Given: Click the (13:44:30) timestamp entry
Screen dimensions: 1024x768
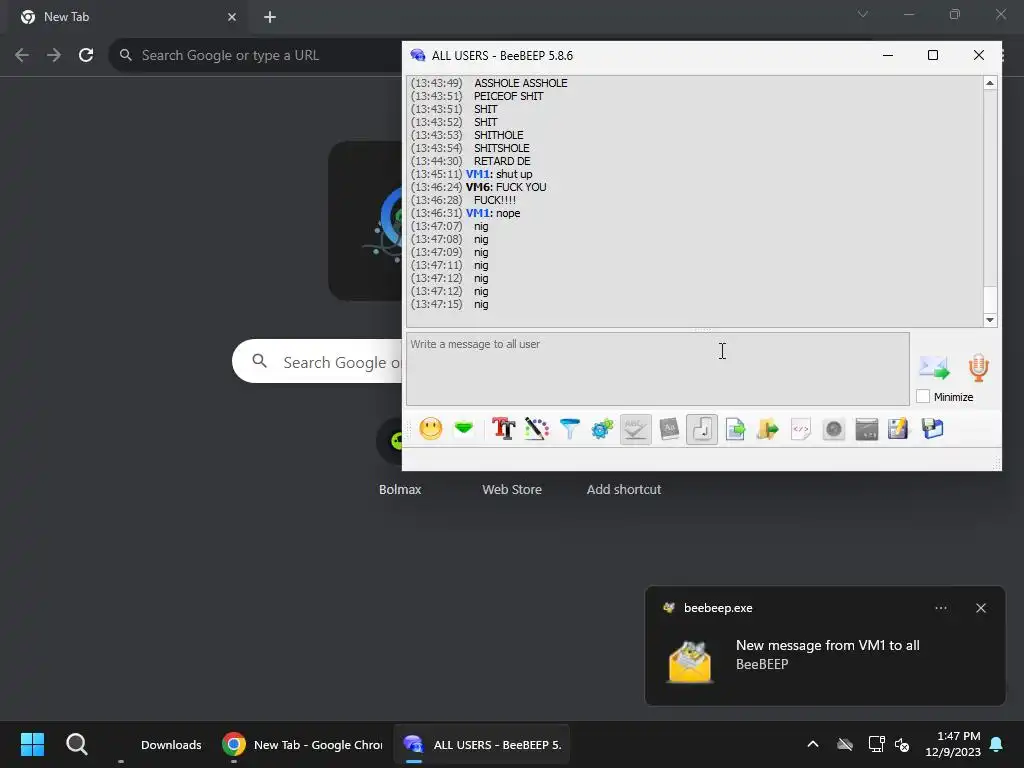Looking at the screenshot, I should click(436, 161).
